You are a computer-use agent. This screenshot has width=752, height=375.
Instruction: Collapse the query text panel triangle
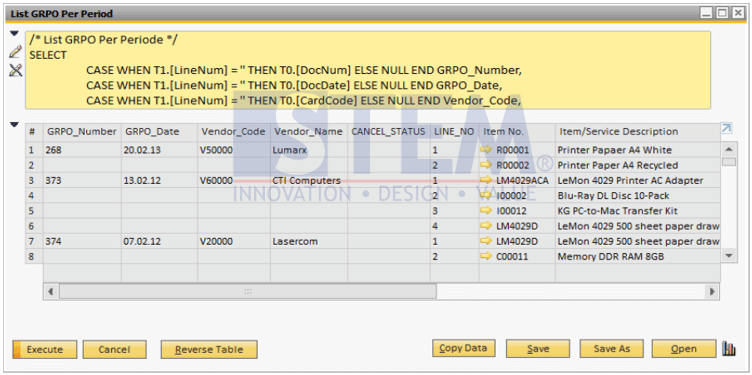[x=14, y=34]
